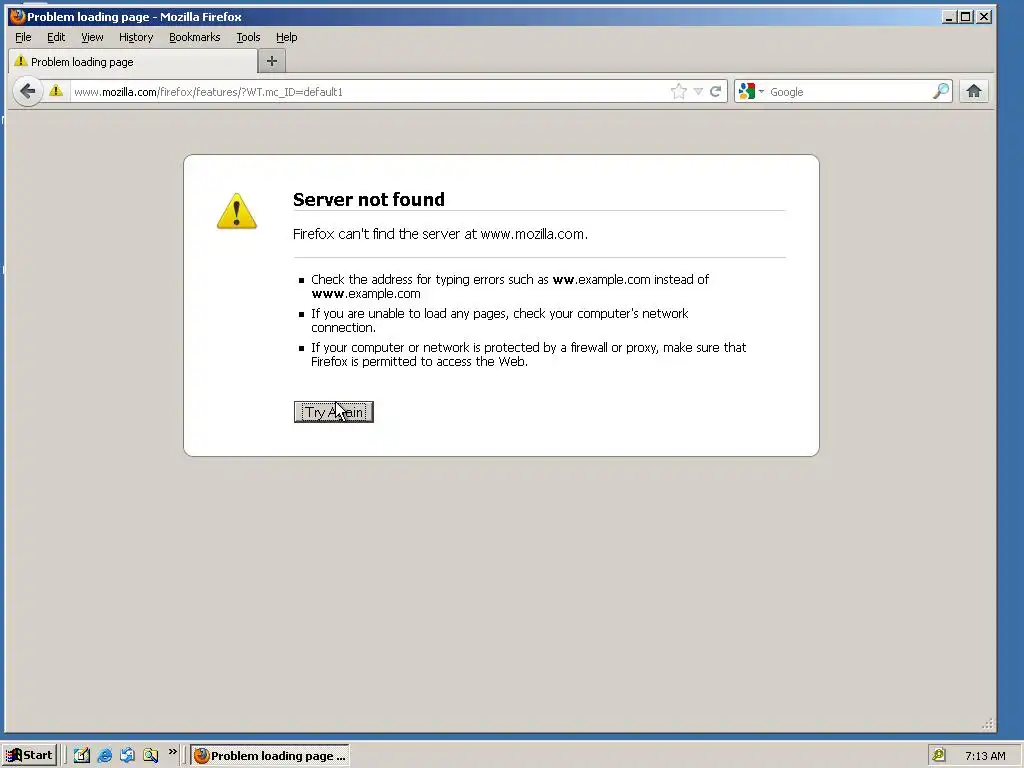The width and height of the screenshot is (1024, 768).
Task: Click the magnifier Quick Launch icon
Action: [x=151, y=756]
